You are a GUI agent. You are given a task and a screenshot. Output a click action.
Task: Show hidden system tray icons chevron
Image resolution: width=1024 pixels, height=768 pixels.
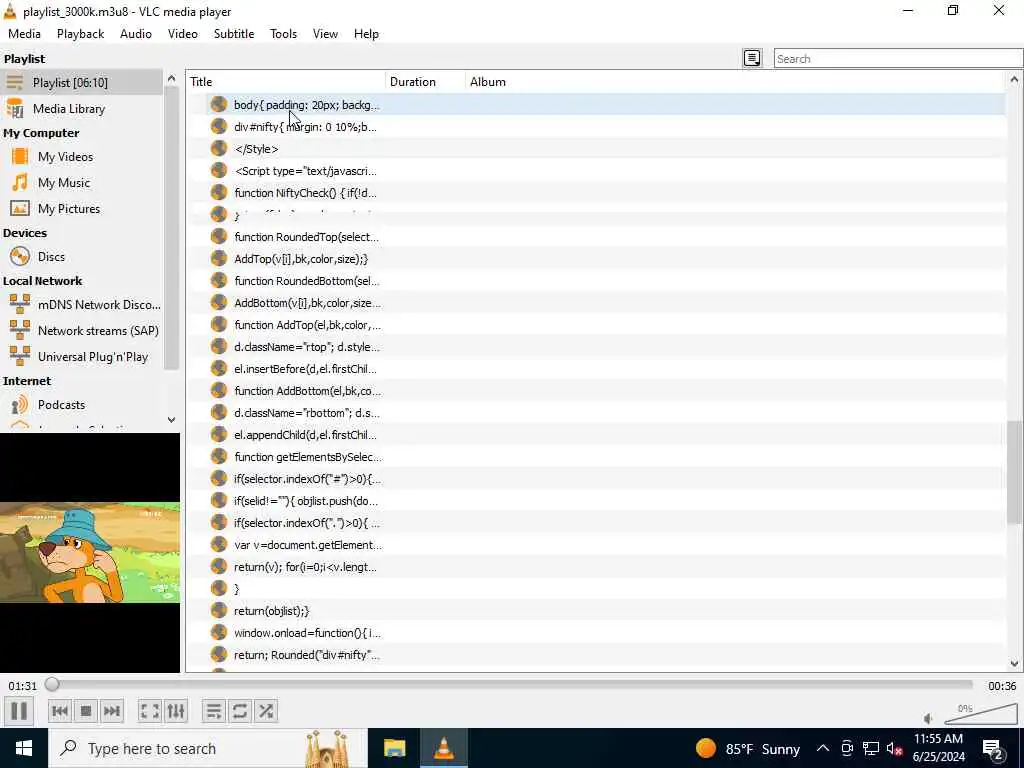click(823, 748)
